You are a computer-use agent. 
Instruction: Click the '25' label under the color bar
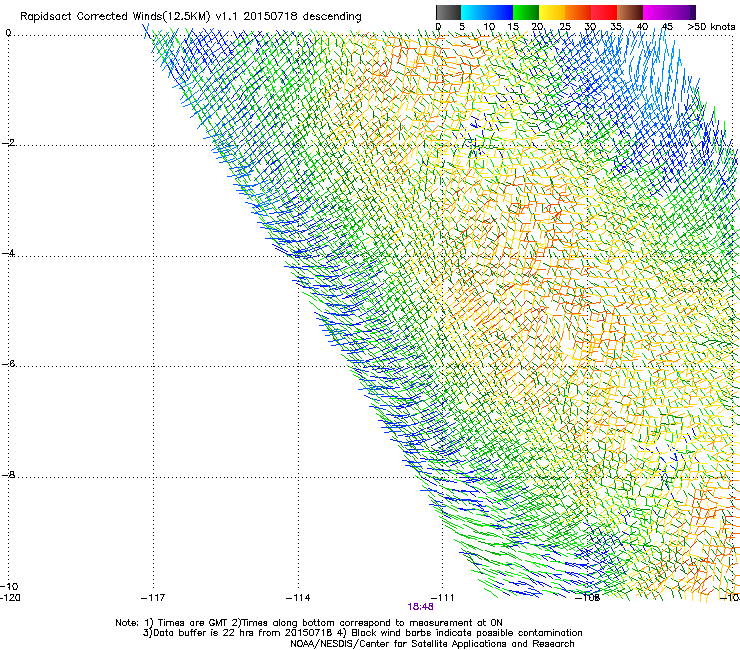(564, 27)
